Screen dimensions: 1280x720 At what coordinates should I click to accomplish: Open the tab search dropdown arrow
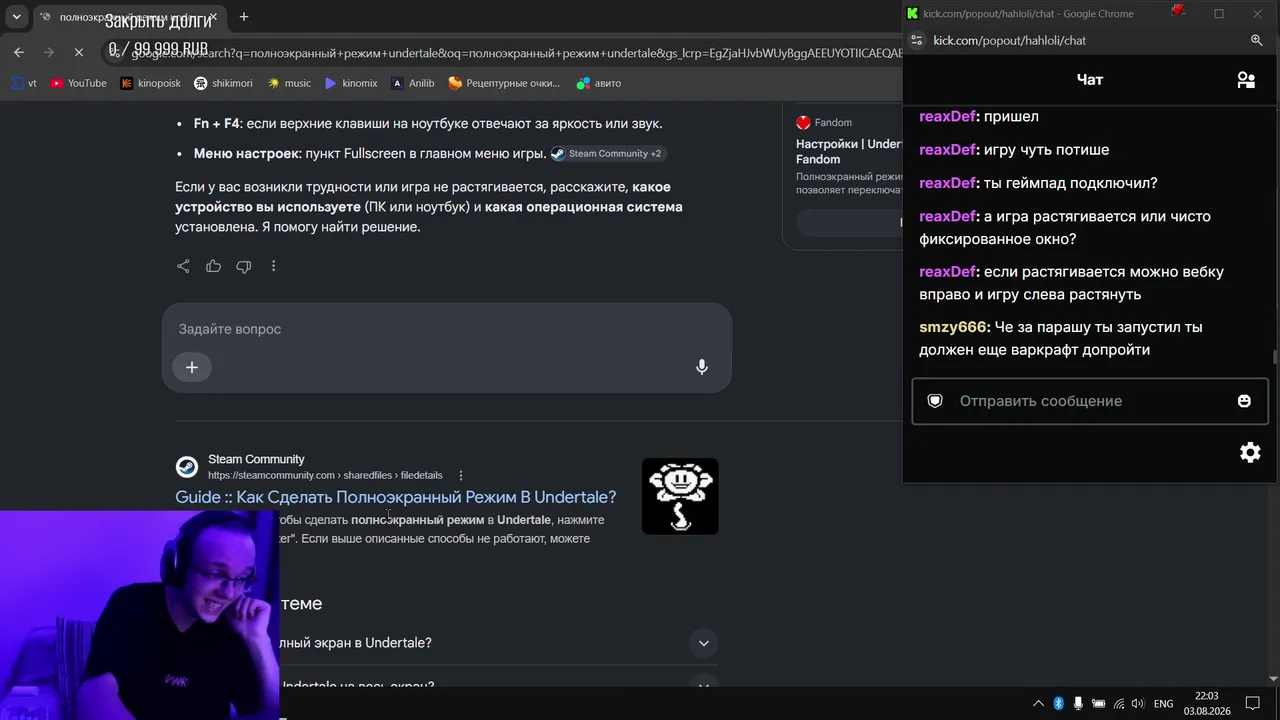[x=17, y=17]
